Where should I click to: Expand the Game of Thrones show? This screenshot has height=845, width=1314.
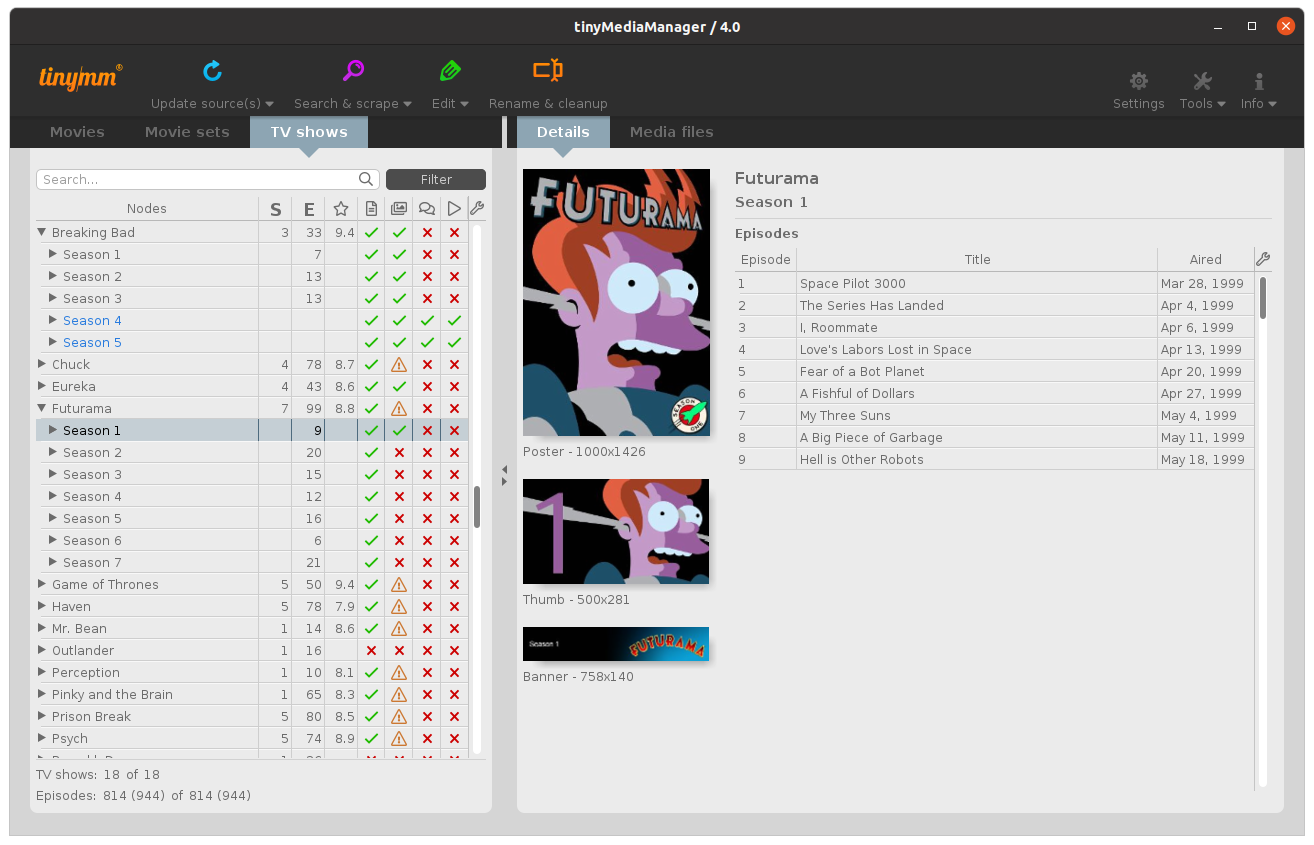click(42, 584)
